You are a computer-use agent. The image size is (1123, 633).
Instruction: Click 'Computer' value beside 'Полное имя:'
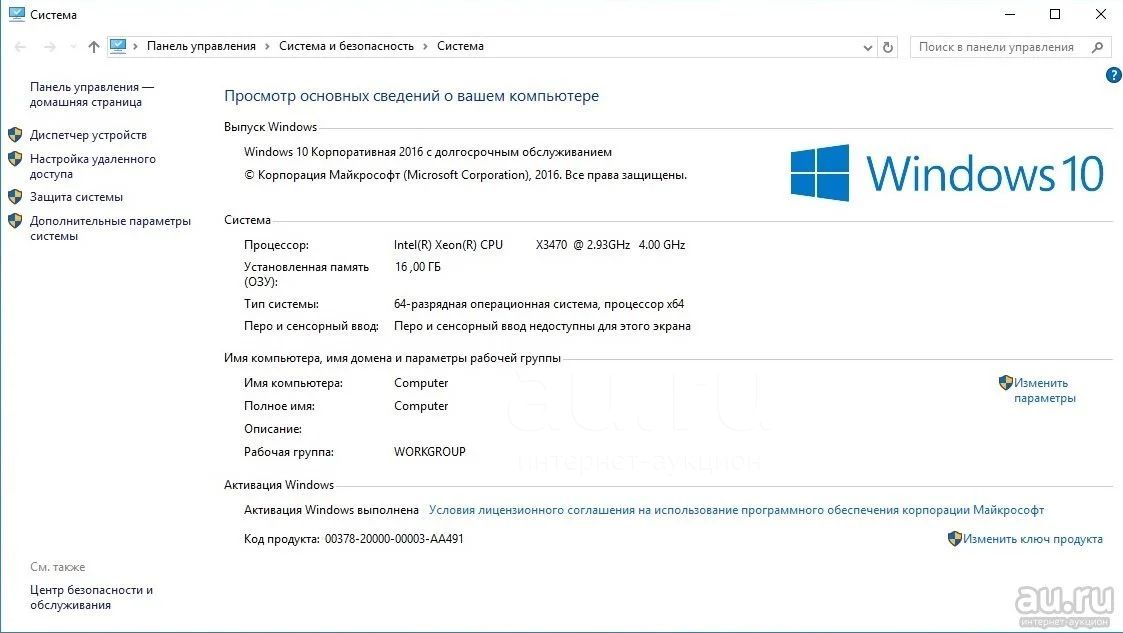[x=421, y=406]
